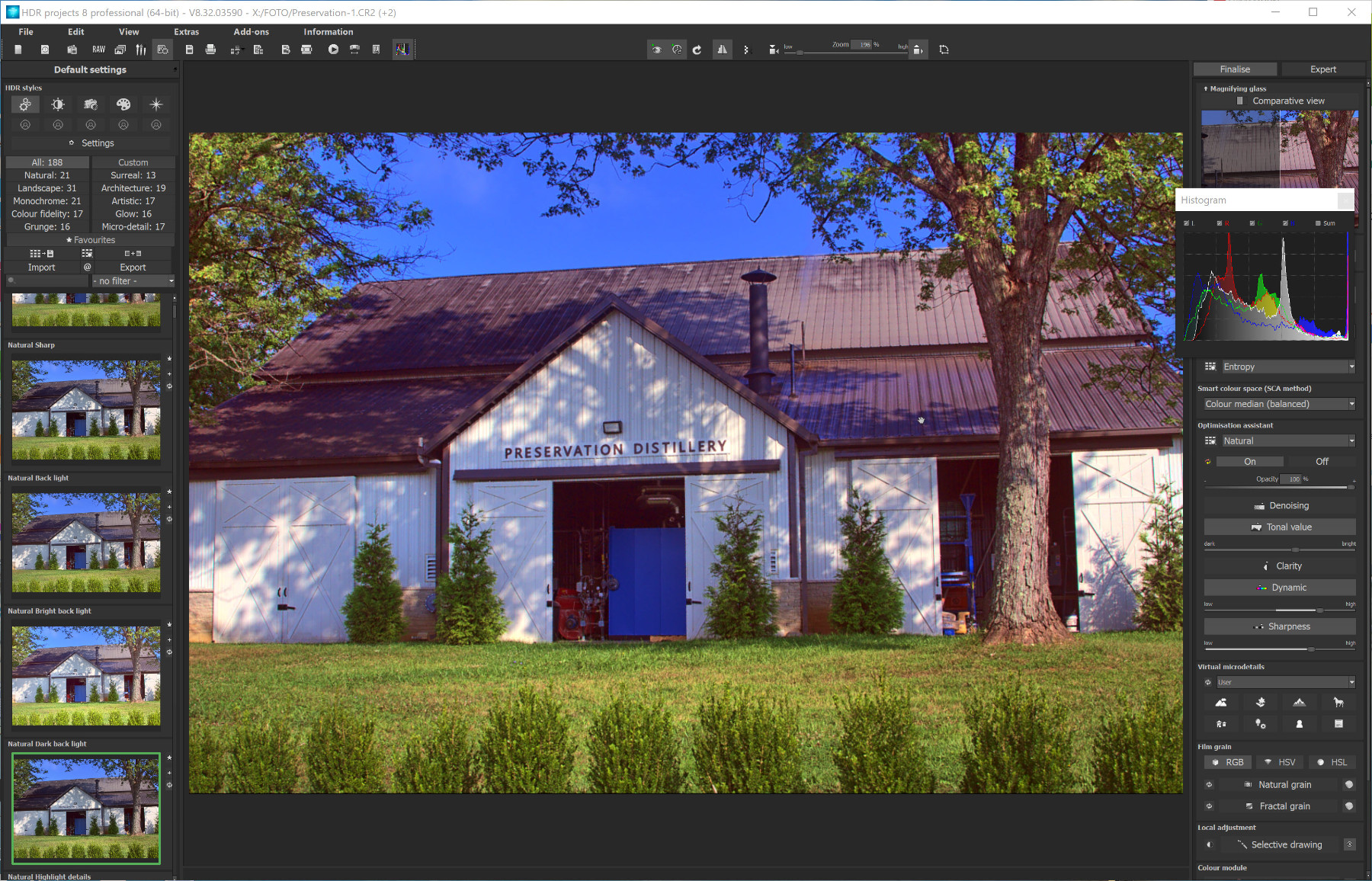Click the flower microdetails preset icon
Viewport: 1372px width, 881px height.
(x=1261, y=703)
